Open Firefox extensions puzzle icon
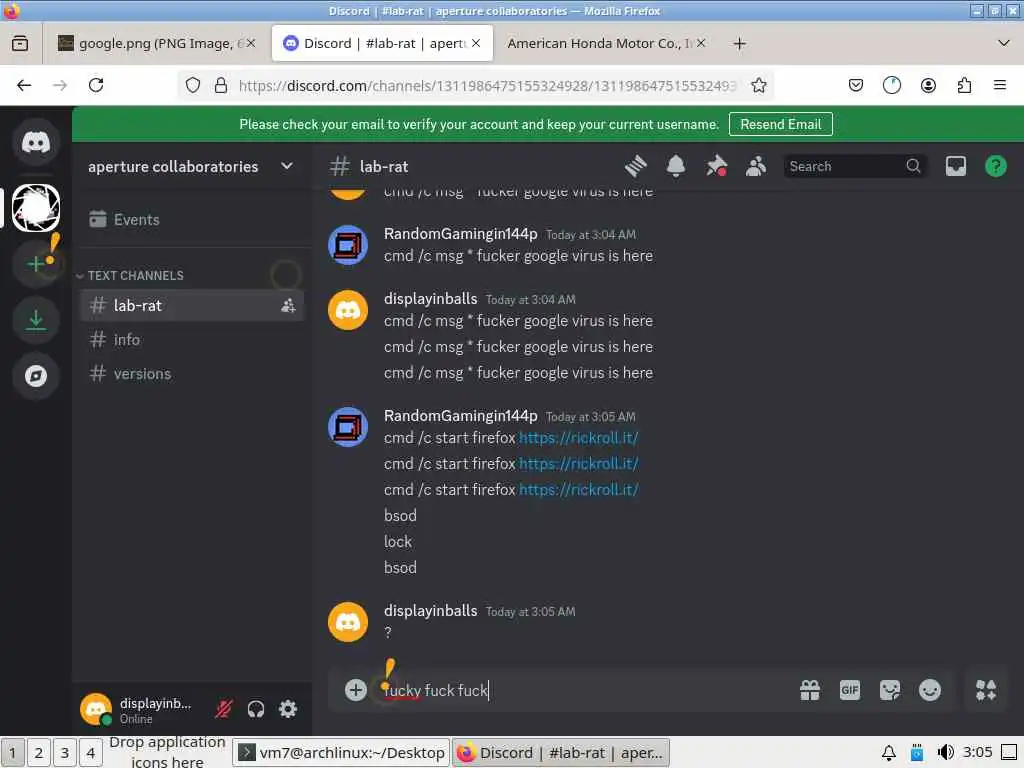The image size is (1024, 768). 965,86
